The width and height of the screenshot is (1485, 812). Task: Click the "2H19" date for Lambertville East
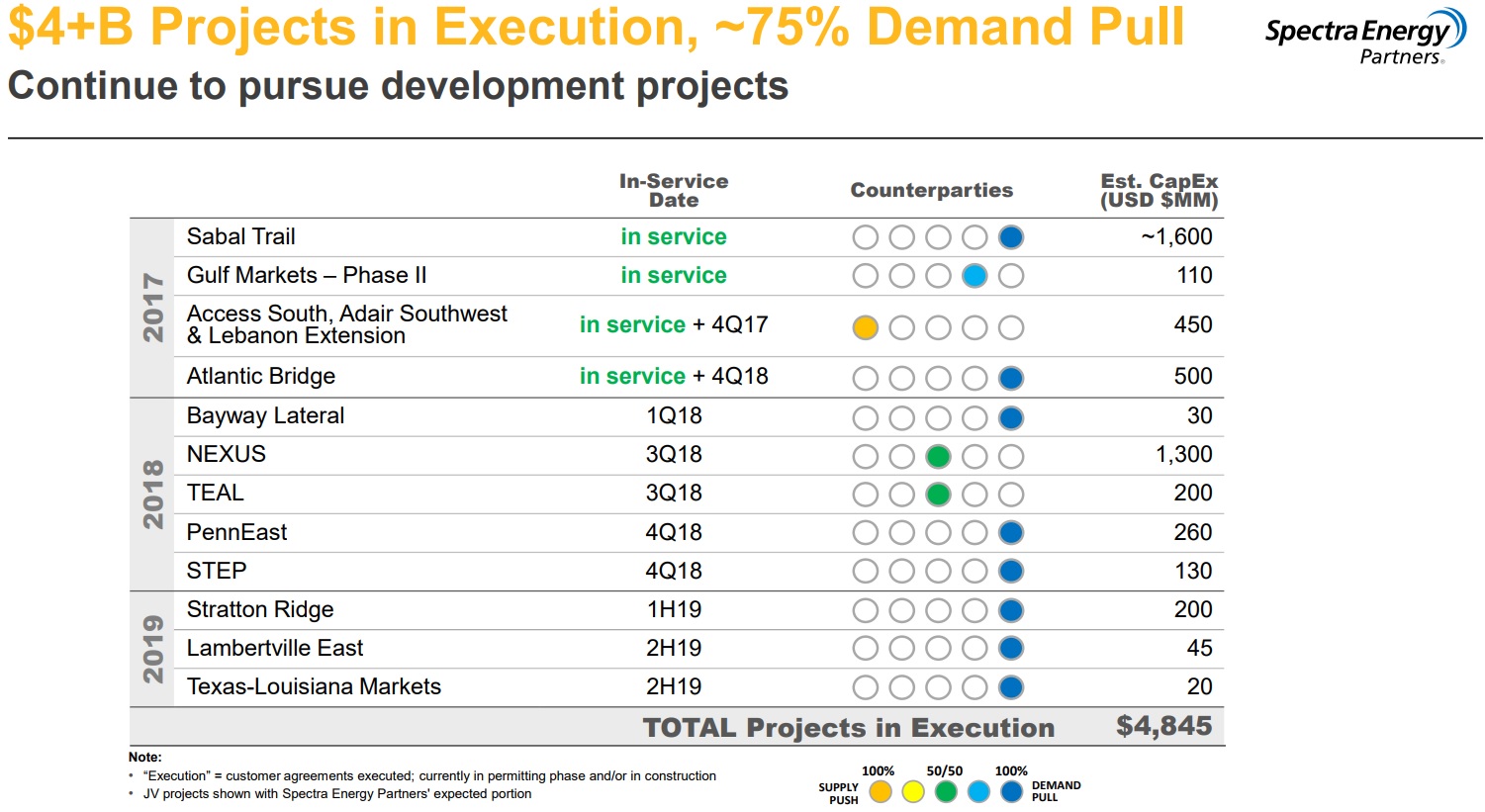tap(674, 648)
